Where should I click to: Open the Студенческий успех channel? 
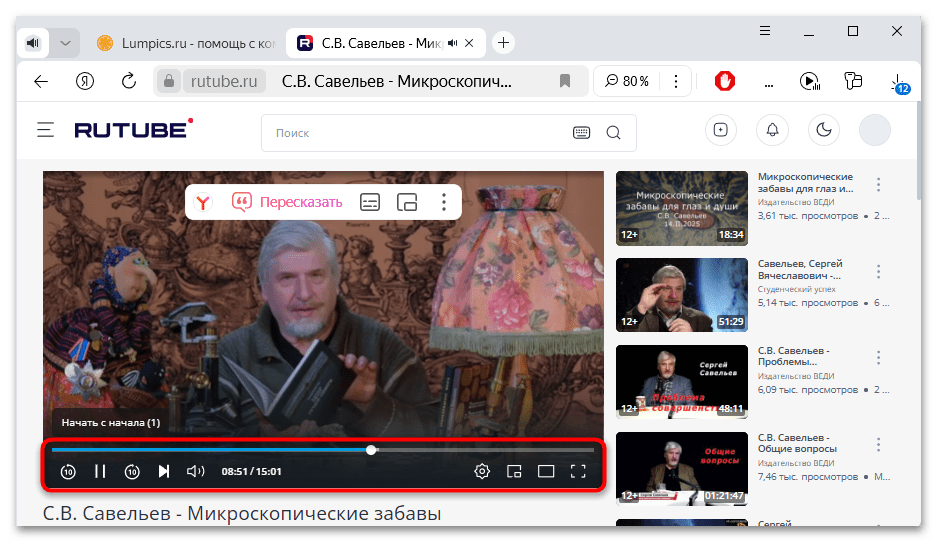(797, 289)
